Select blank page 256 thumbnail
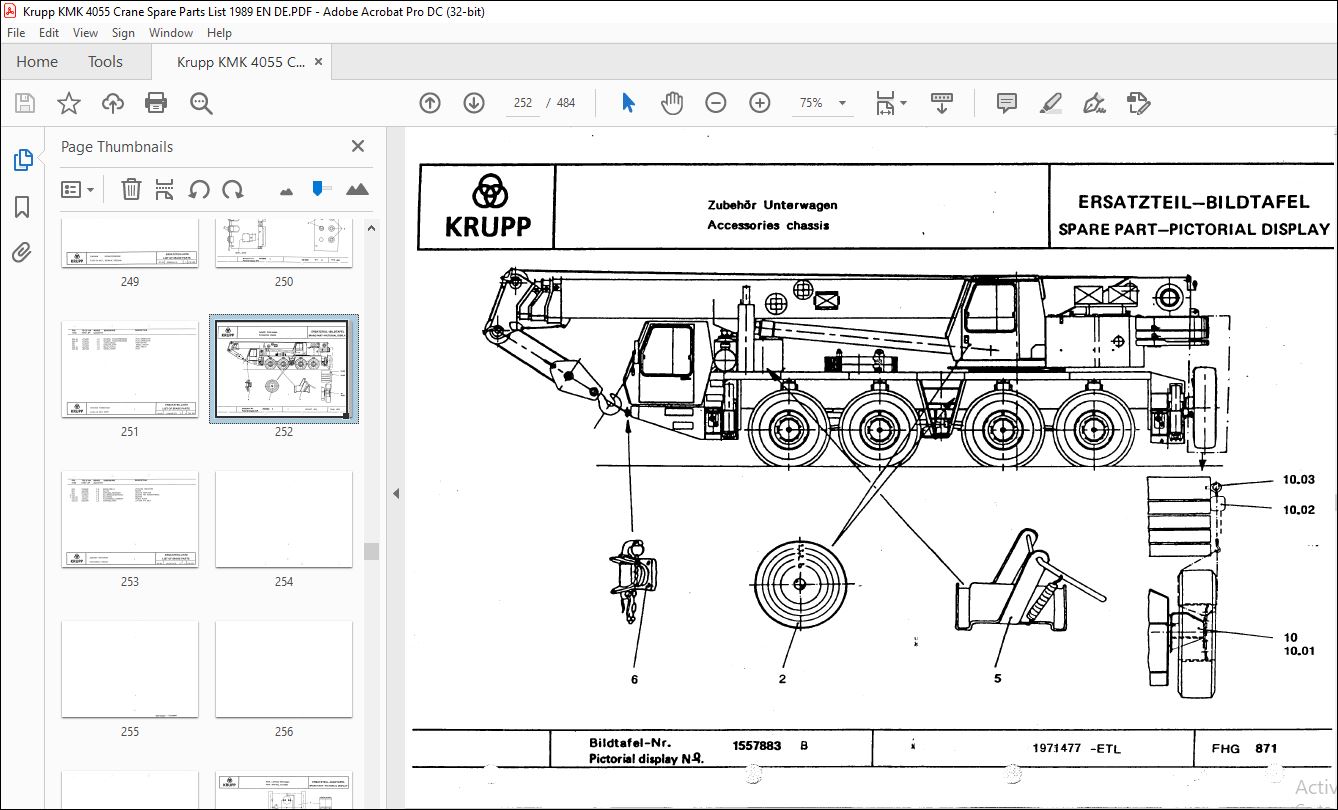1338x810 pixels. pos(284,669)
